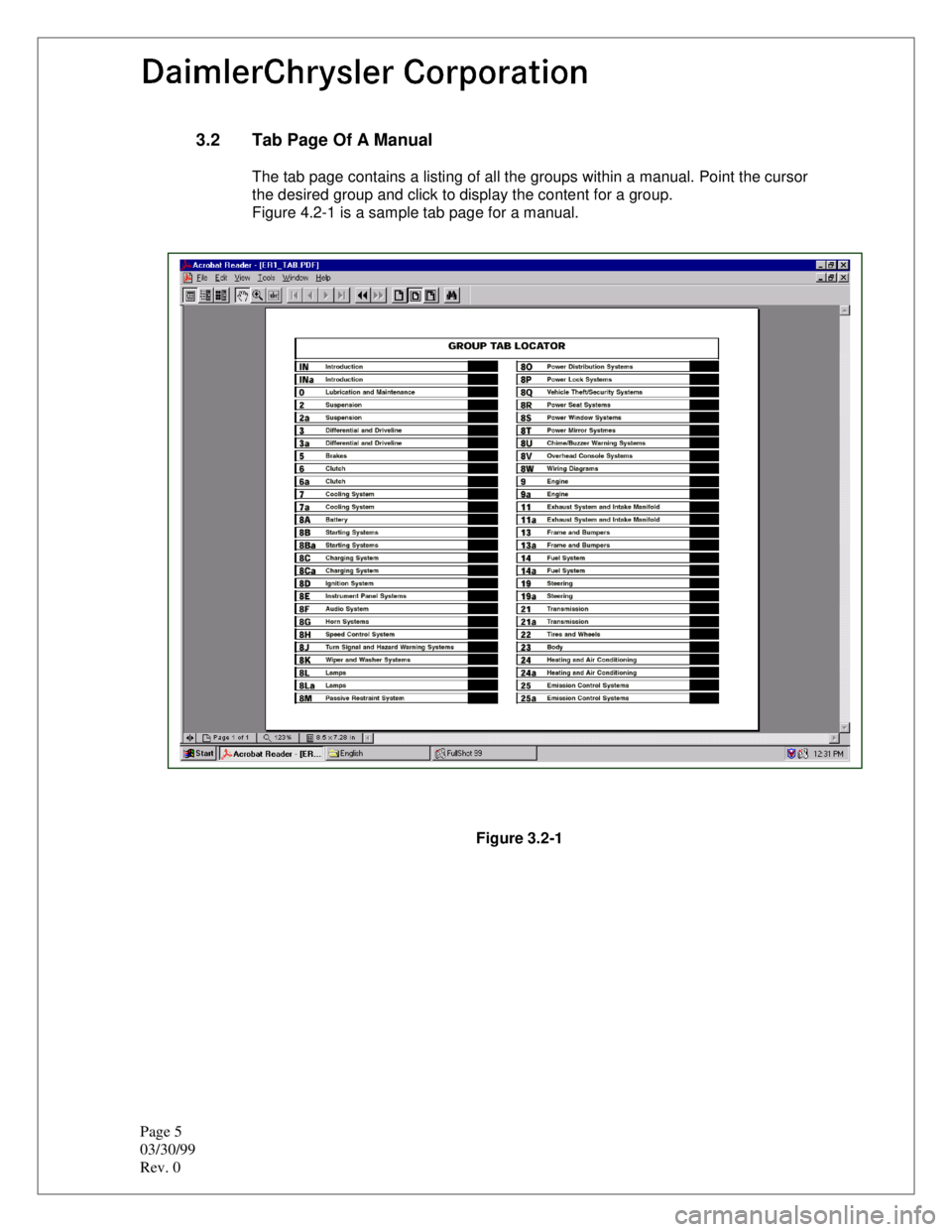Click the Go Forward double-arrow icon
Viewport: 952px width, 1232px height.
click(x=379, y=296)
